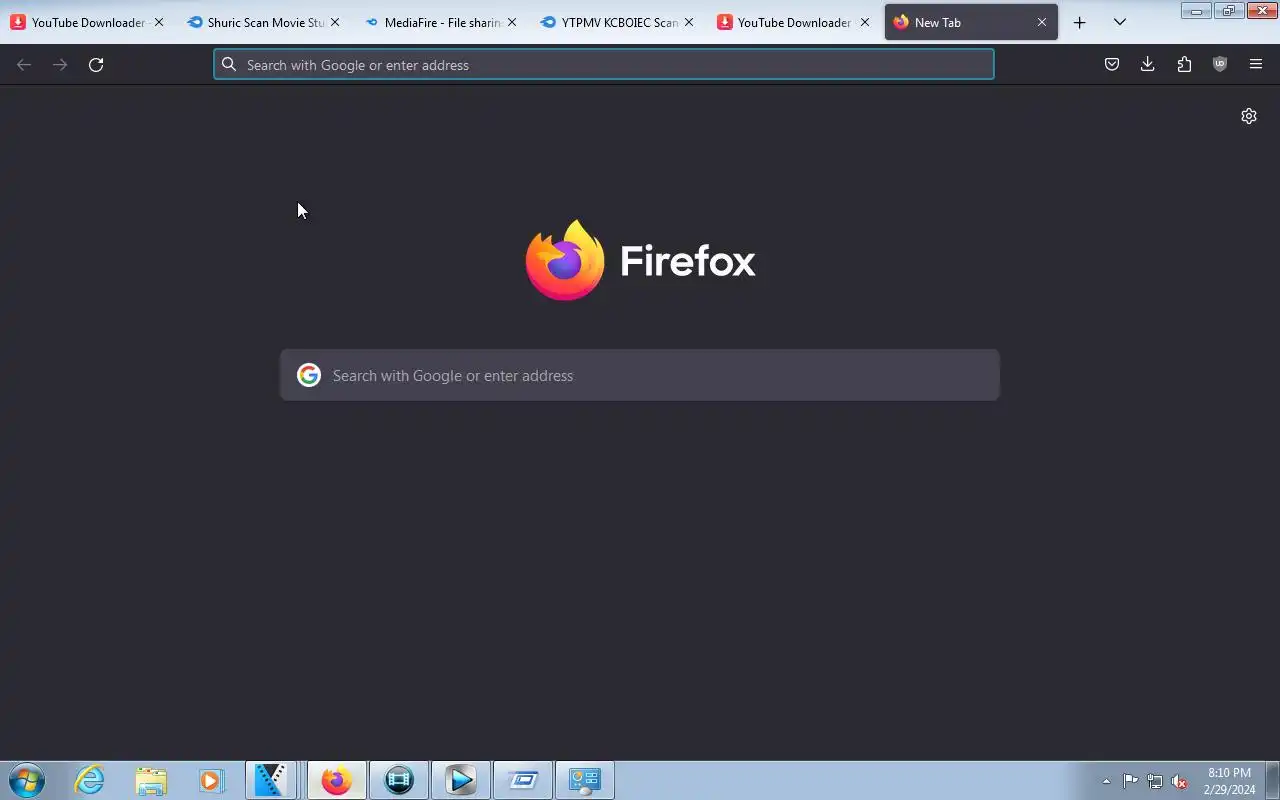This screenshot has width=1280, height=800.
Task: Click the Firefox taskbar button
Action: tap(336, 780)
